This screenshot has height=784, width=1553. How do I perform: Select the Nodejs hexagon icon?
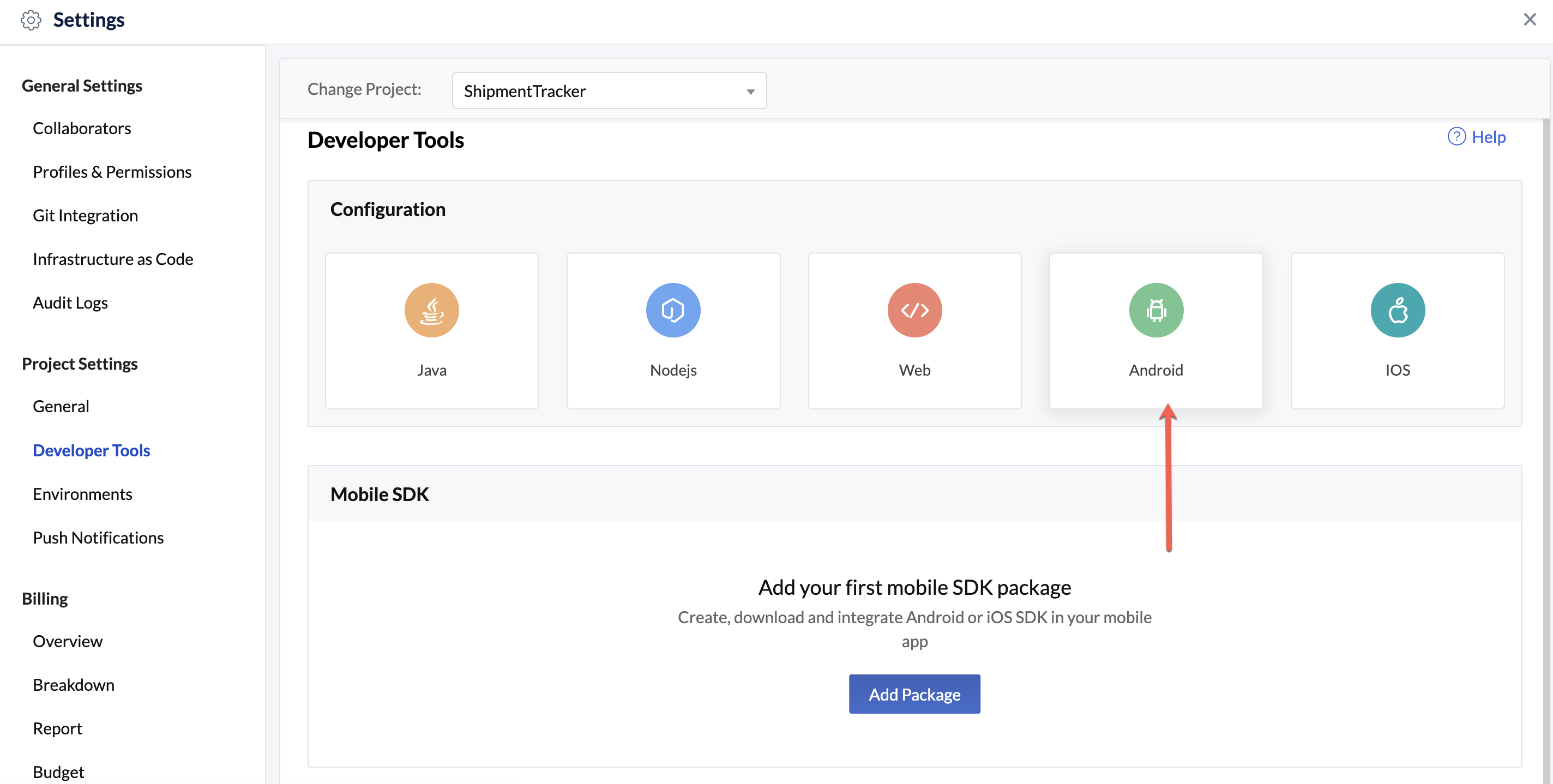[673, 310]
